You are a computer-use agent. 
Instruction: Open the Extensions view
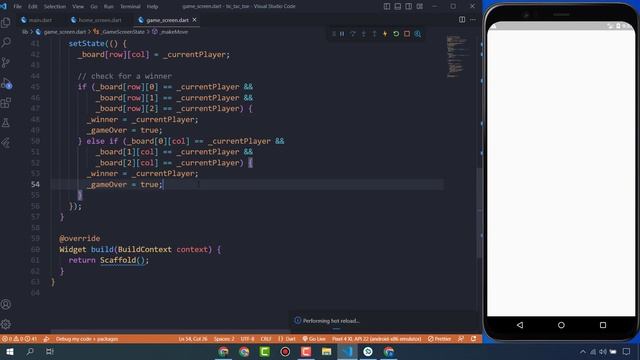coord(6,103)
